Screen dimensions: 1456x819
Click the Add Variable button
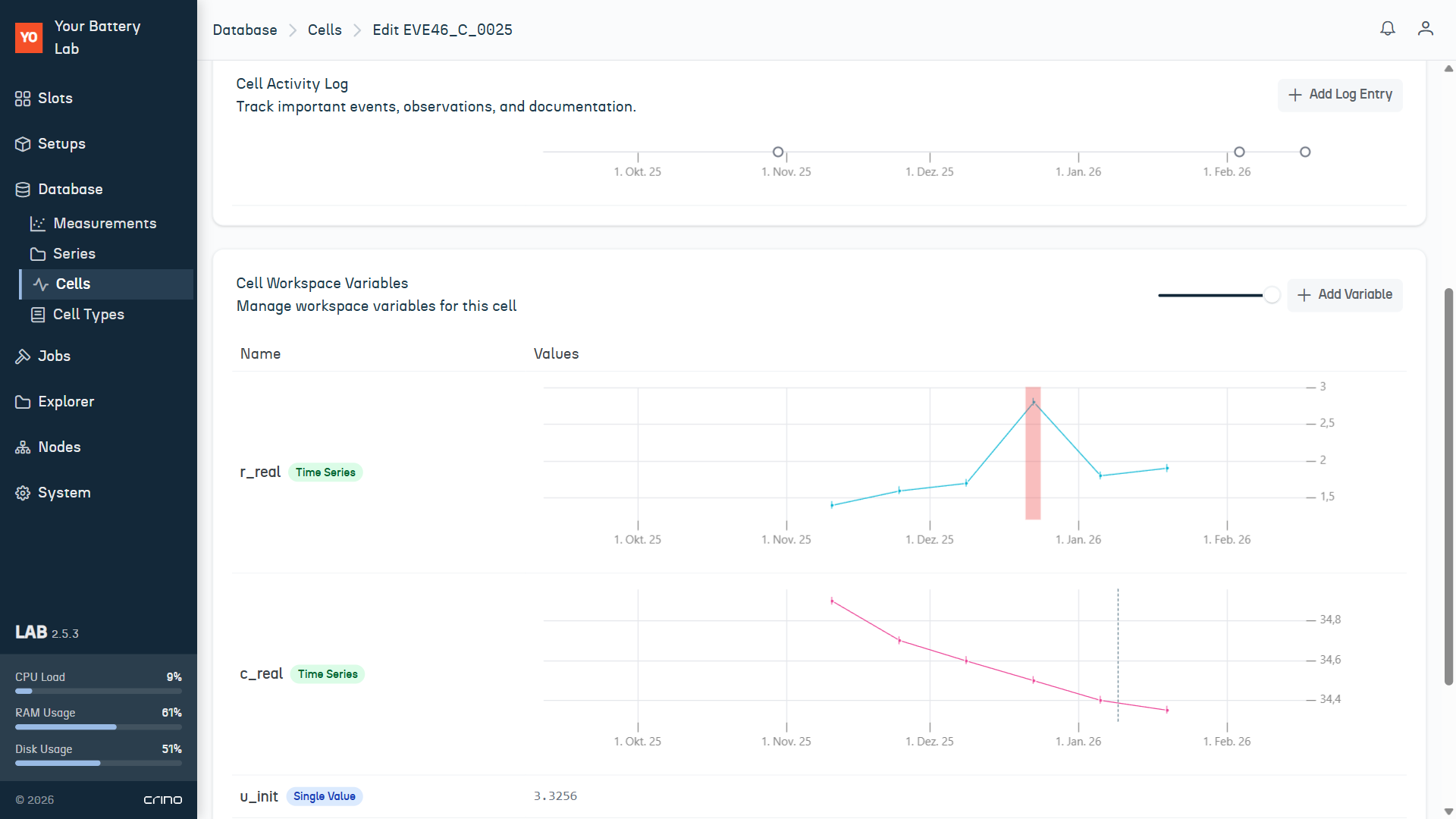(1345, 295)
